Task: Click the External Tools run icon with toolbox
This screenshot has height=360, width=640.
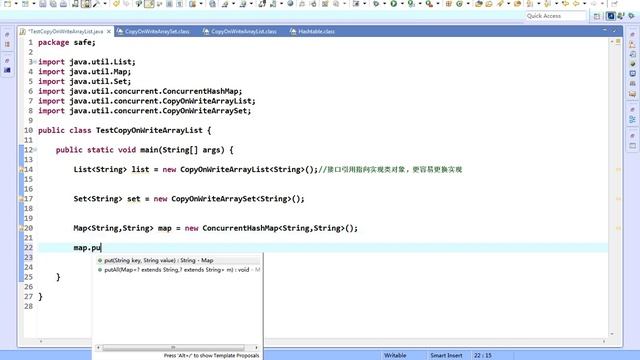Action: point(429,4)
